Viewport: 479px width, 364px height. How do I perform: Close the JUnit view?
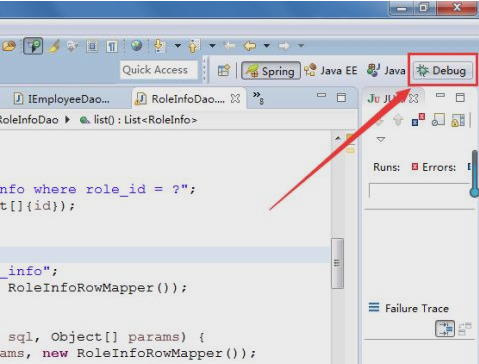pyautogui.click(x=414, y=98)
